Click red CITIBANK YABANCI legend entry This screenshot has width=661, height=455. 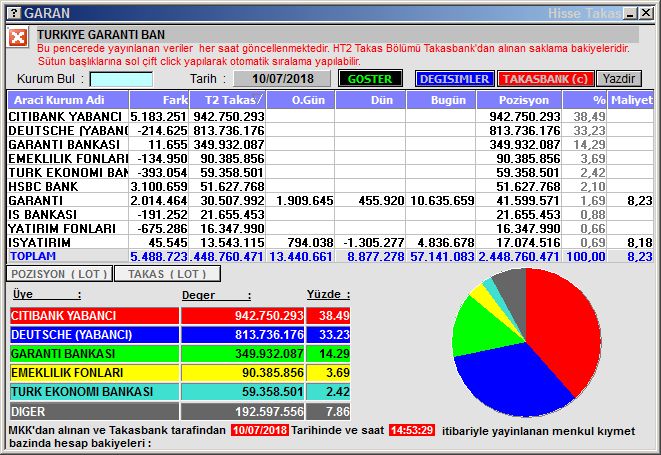click(x=94, y=315)
